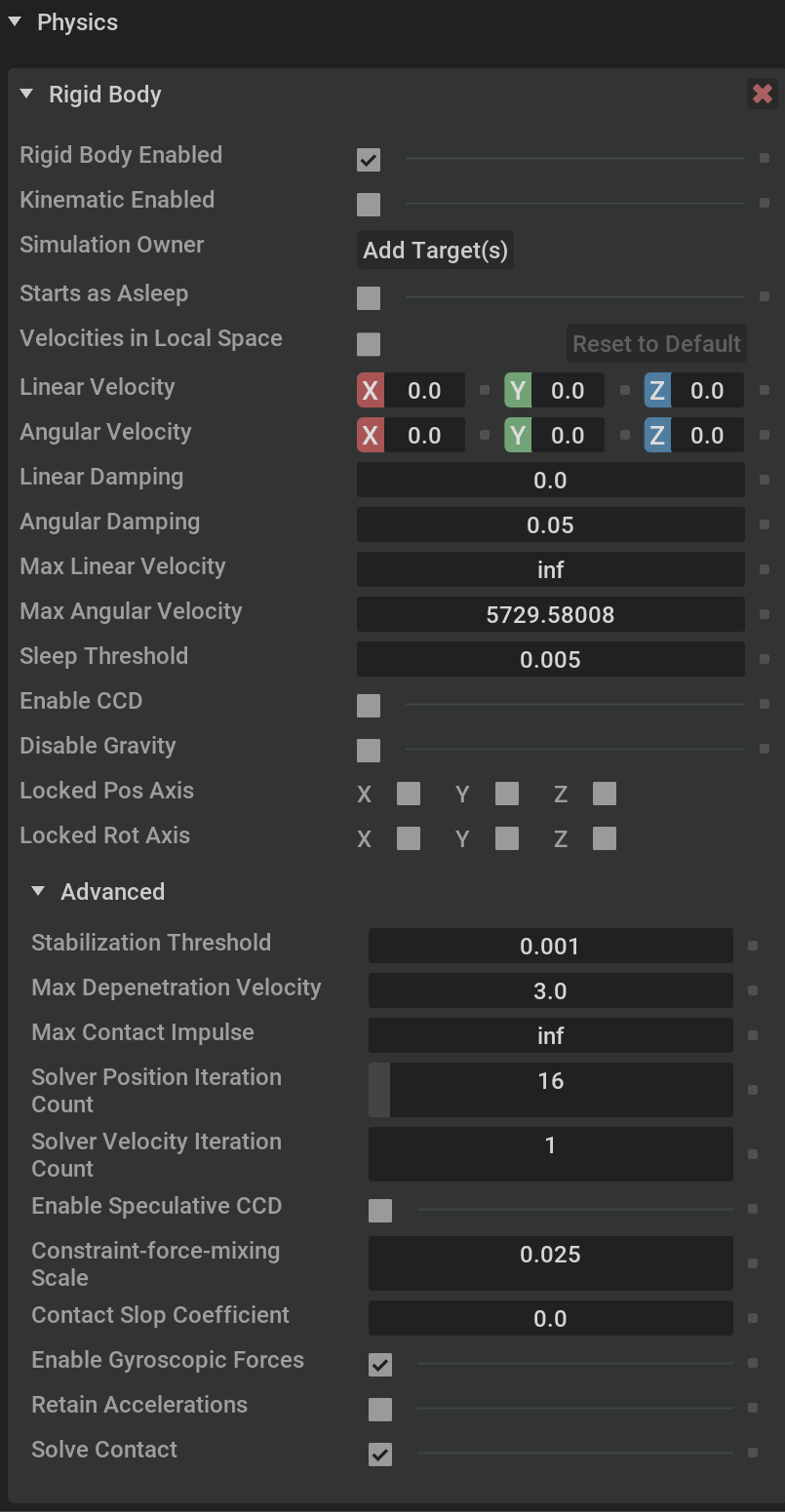This screenshot has width=785, height=1512.
Task: Toggle the Disable Gravity checkbox
Action: click(369, 750)
